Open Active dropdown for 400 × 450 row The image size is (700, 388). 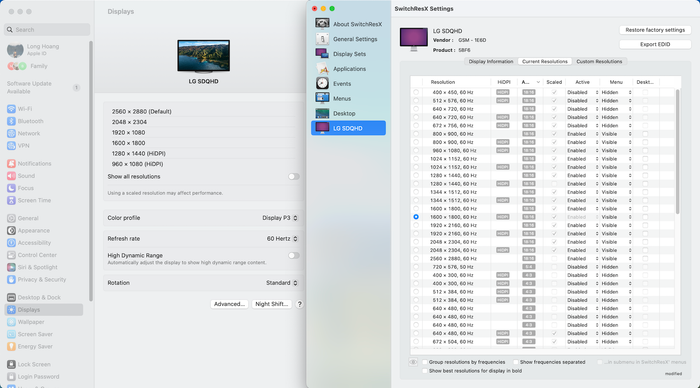(582, 92)
